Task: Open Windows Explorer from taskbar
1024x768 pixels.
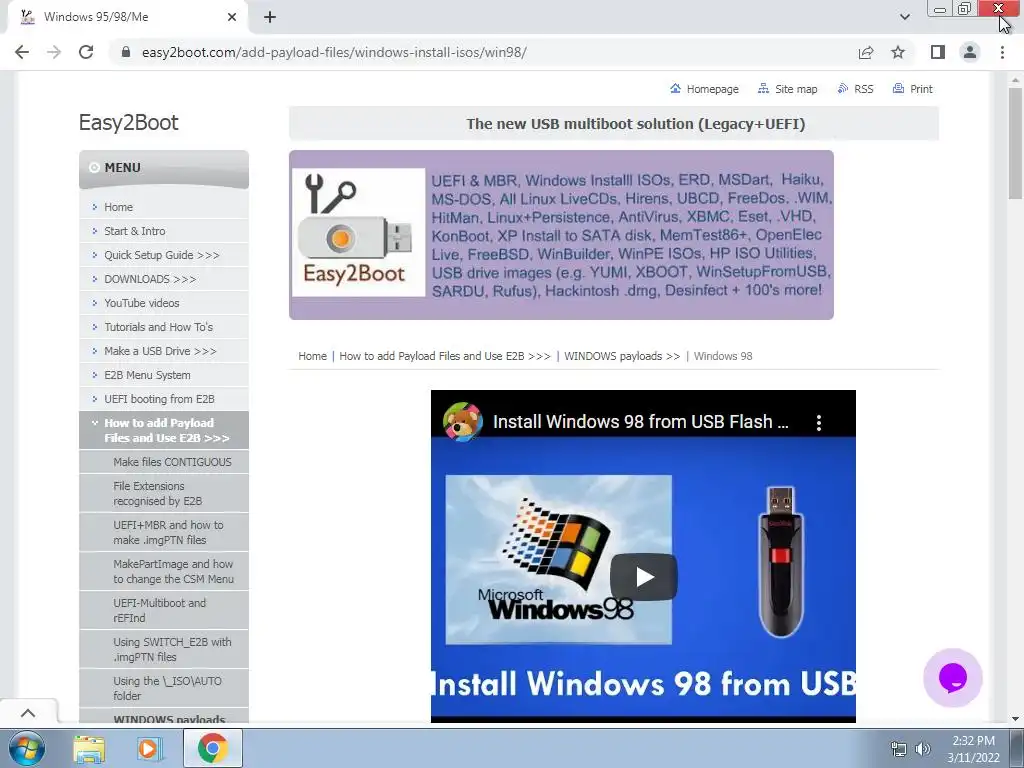Action: (89, 748)
